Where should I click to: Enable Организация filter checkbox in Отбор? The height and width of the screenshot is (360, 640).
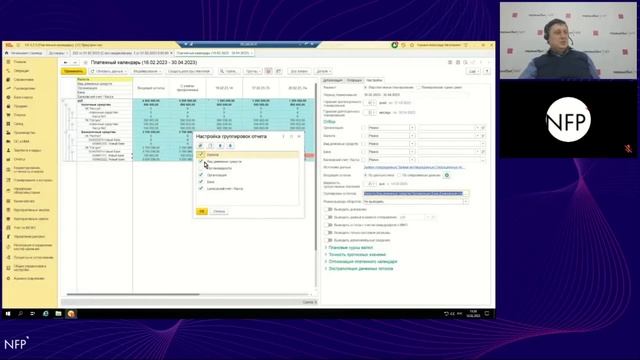tap(363, 128)
